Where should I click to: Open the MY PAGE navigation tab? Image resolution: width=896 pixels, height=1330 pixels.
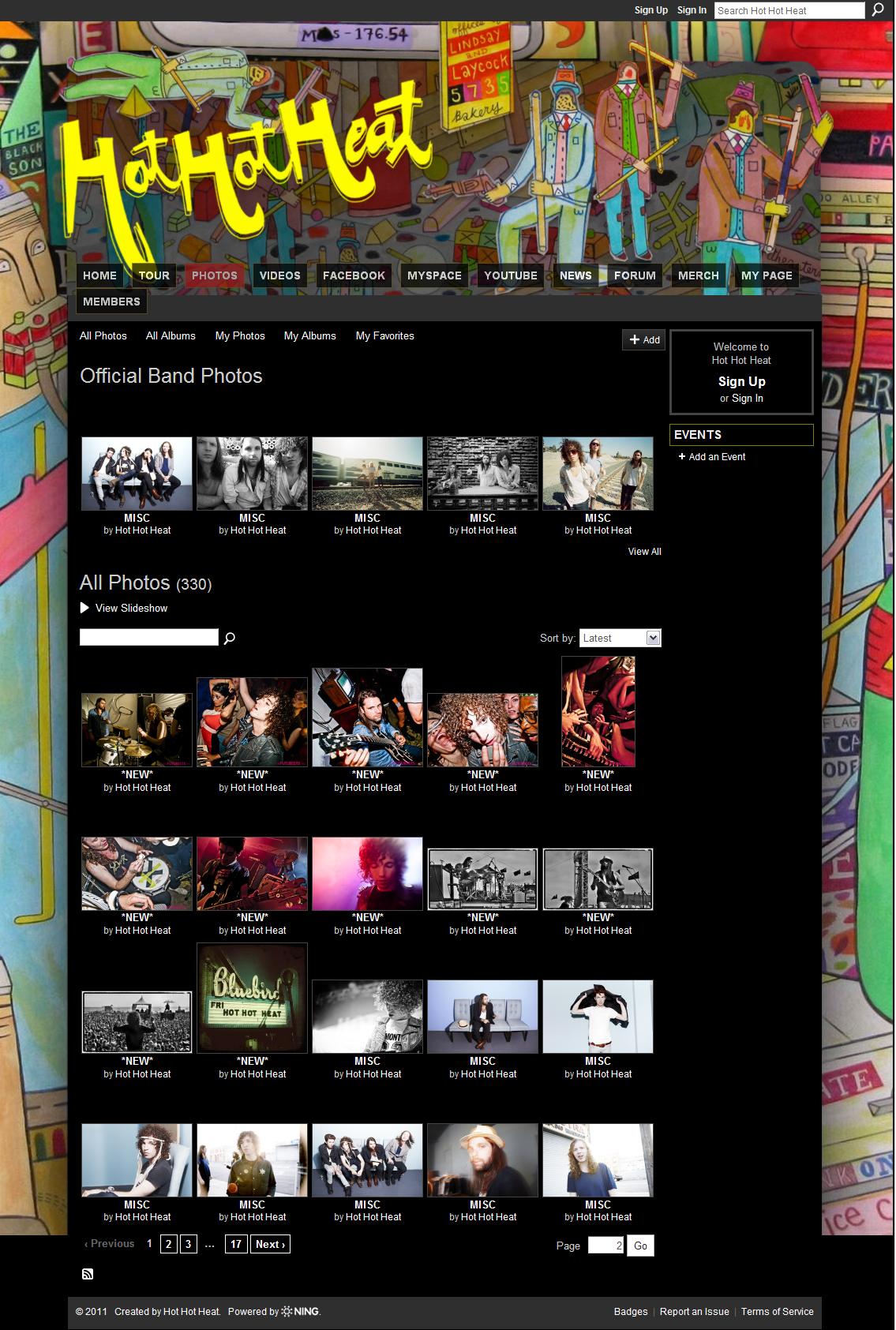coord(767,275)
